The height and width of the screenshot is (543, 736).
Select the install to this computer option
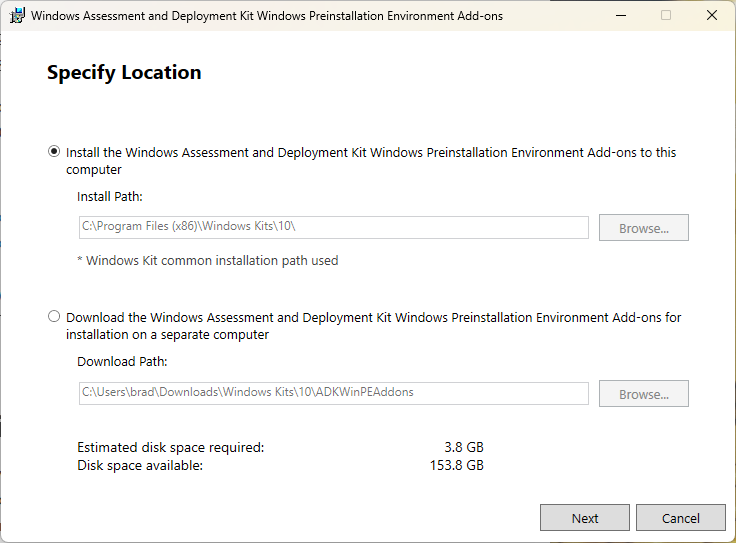54,152
